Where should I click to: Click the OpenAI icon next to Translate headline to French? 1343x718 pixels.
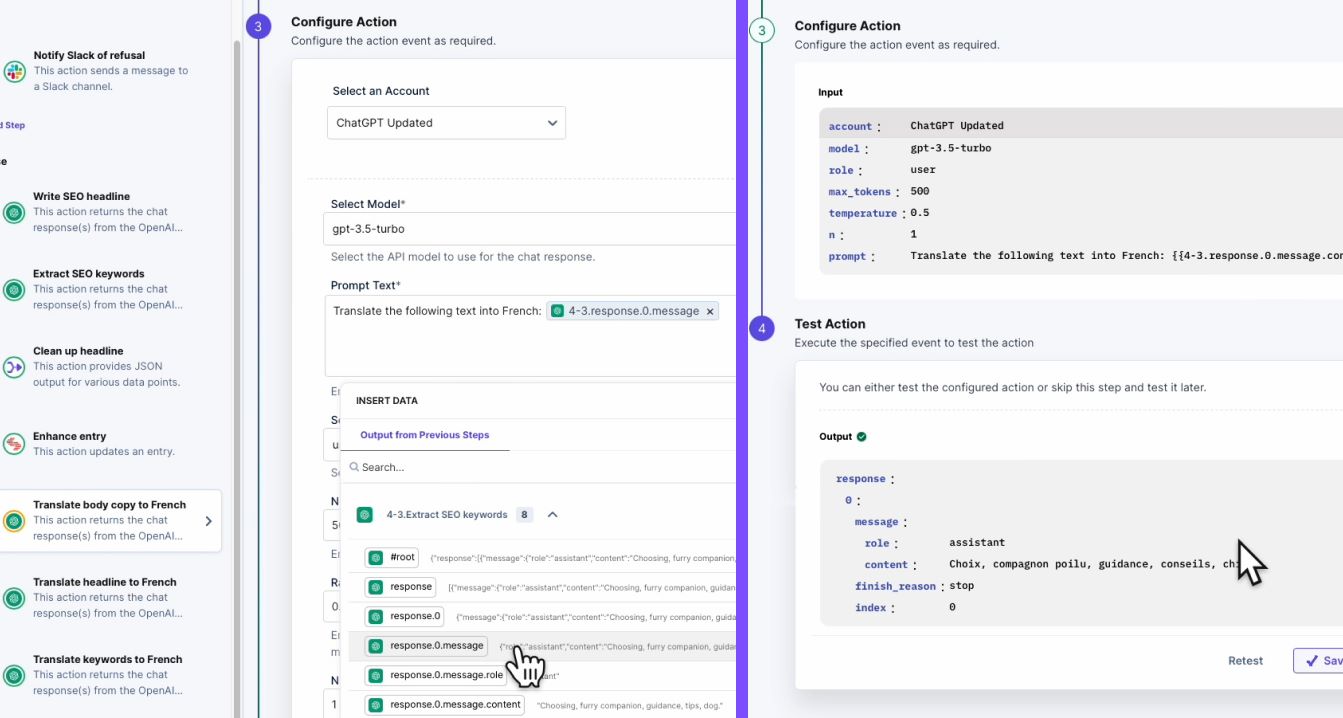tap(14, 598)
